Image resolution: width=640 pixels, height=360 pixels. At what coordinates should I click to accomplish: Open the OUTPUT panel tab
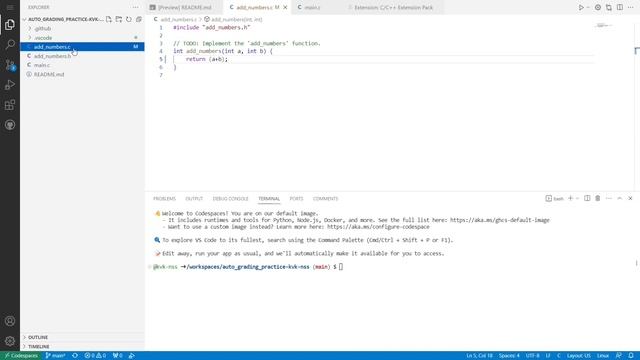click(194, 199)
